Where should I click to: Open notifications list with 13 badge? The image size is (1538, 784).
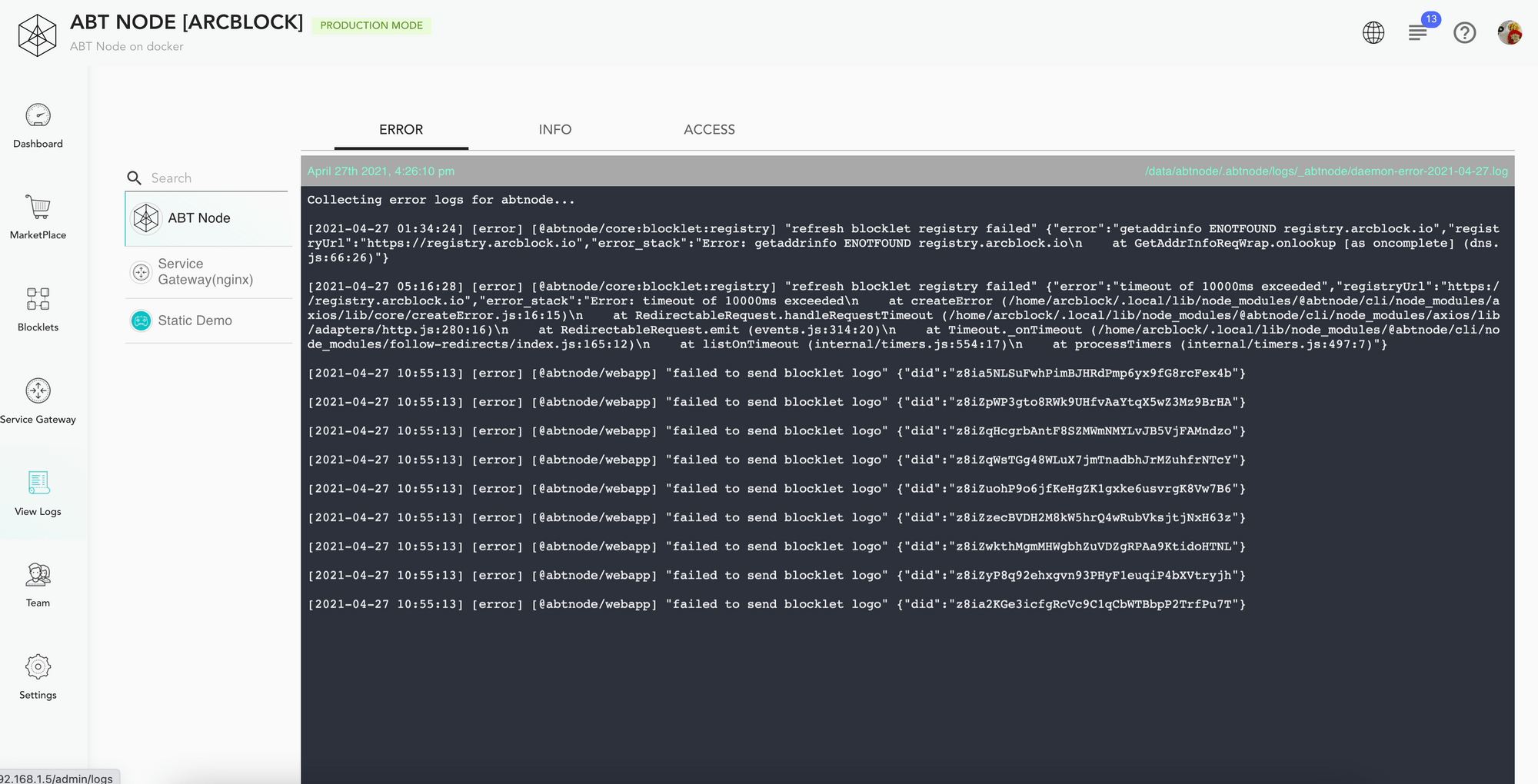point(1419,32)
